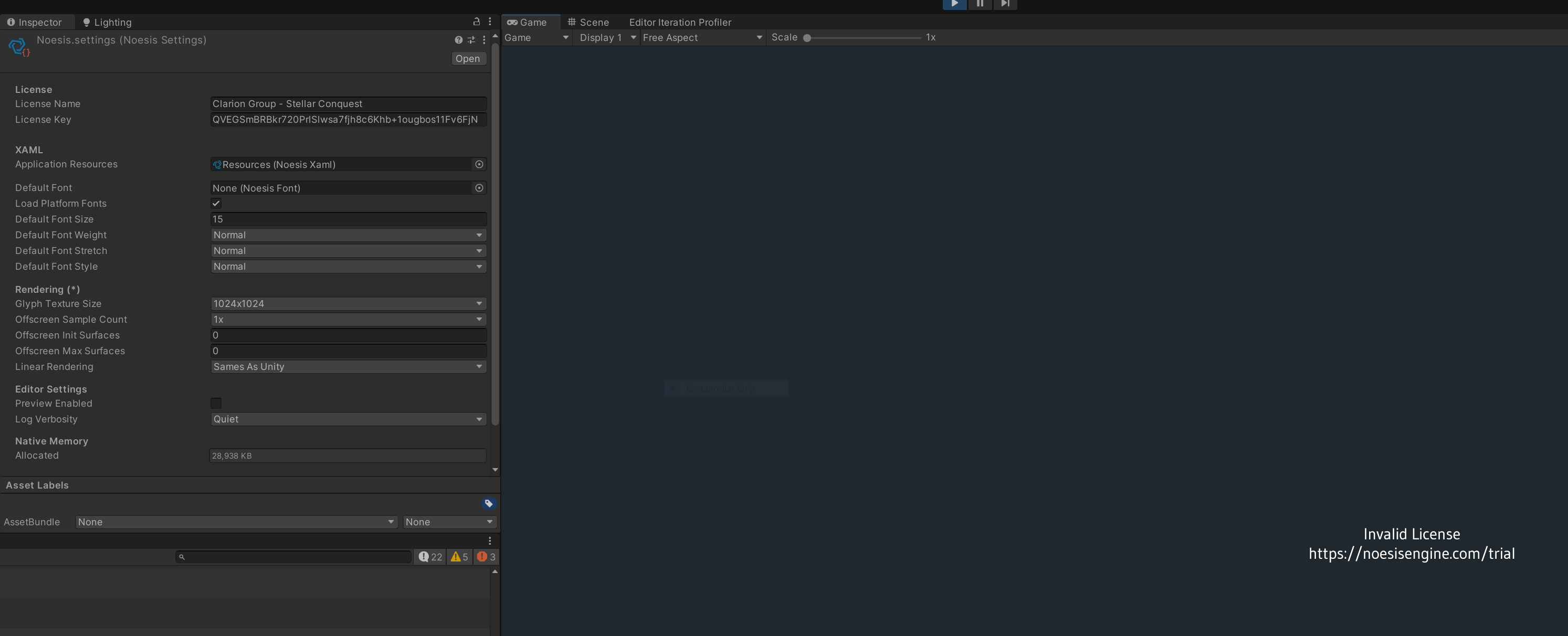Click the Scale slider handle
Image resolution: width=1568 pixels, height=636 pixels.
tap(807, 38)
